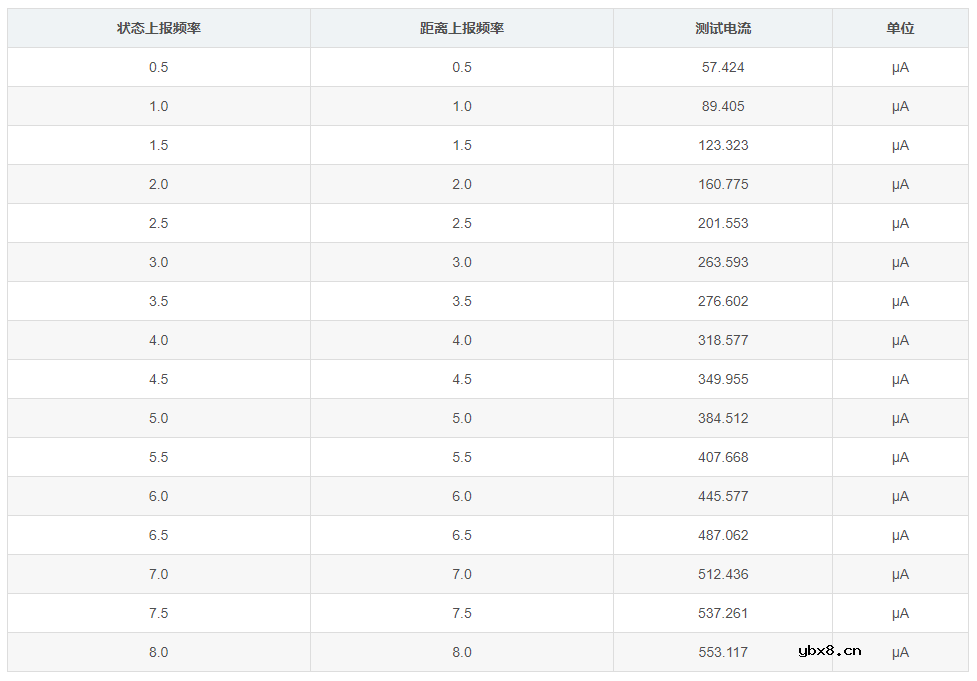Select the 318.577 current value
977x681 pixels.
click(x=723, y=340)
